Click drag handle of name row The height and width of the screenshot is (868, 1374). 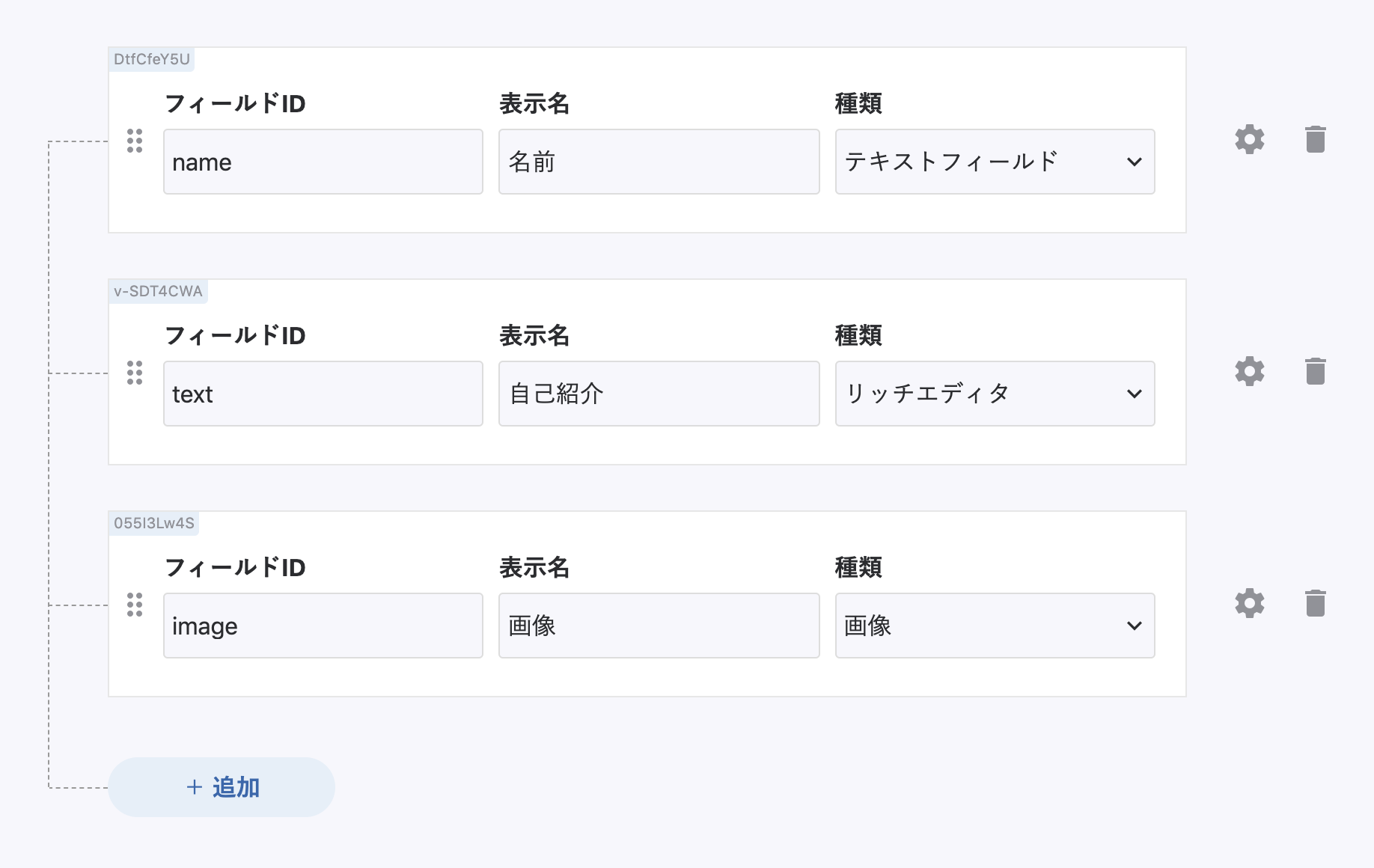135,141
